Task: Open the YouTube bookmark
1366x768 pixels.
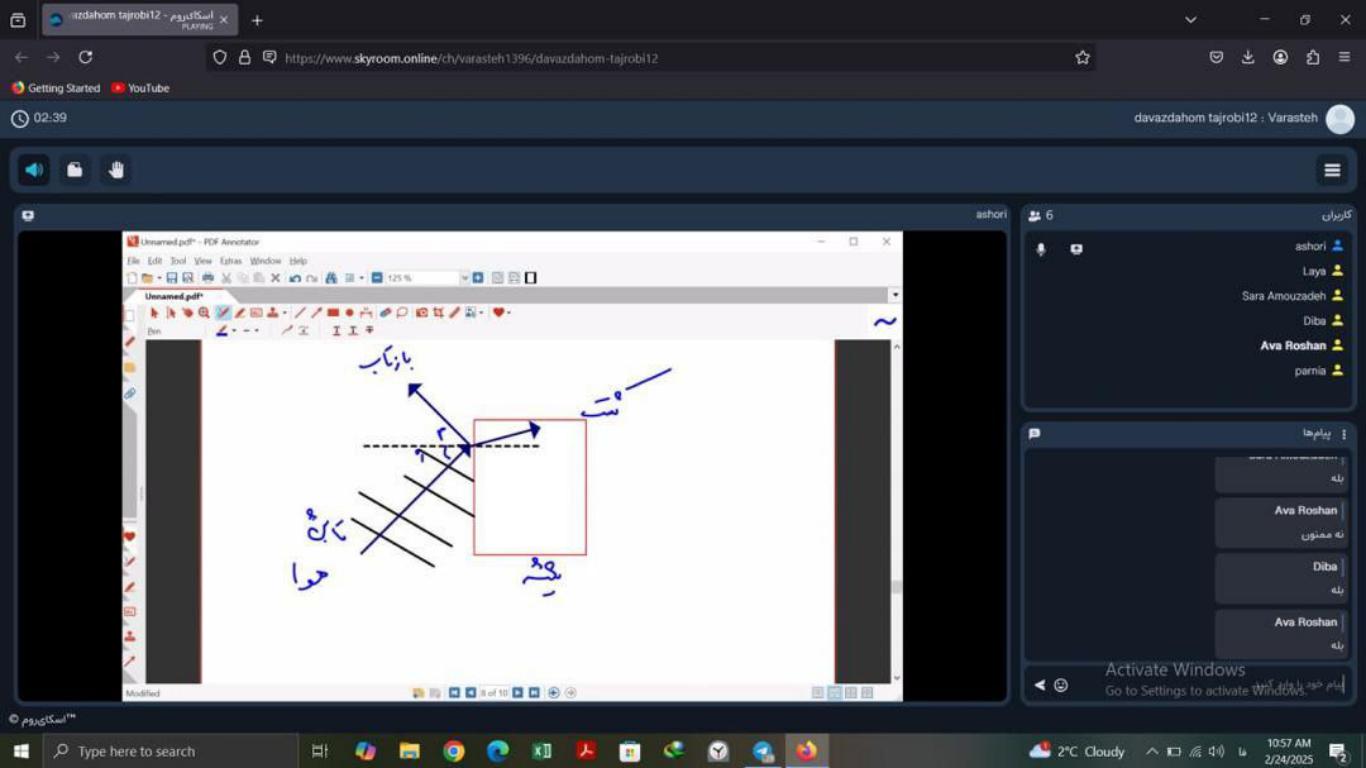Action: 141,88
